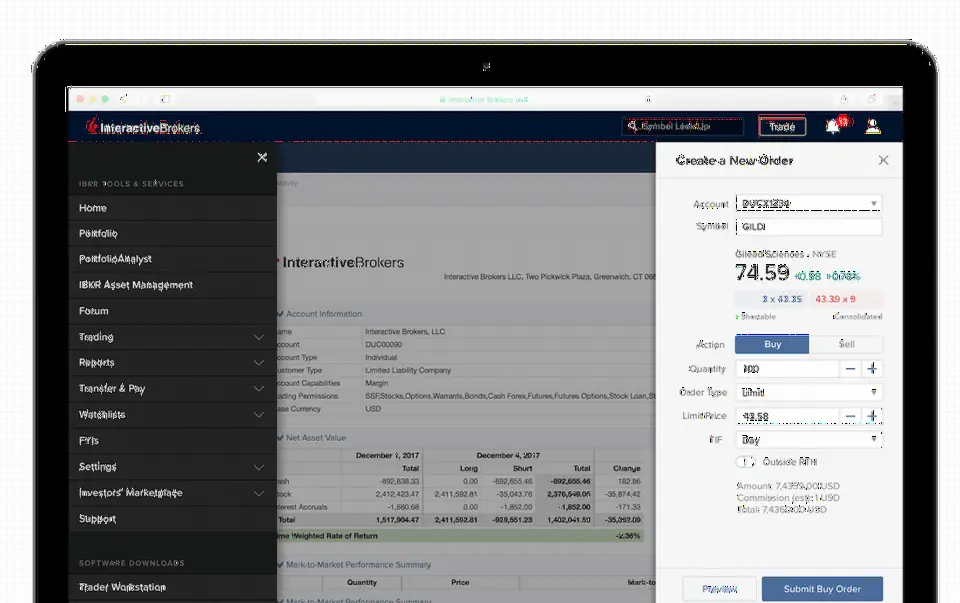Screen dimensions: 960x603
Task: Open Support from the sidebar
Action: coord(172,519)
